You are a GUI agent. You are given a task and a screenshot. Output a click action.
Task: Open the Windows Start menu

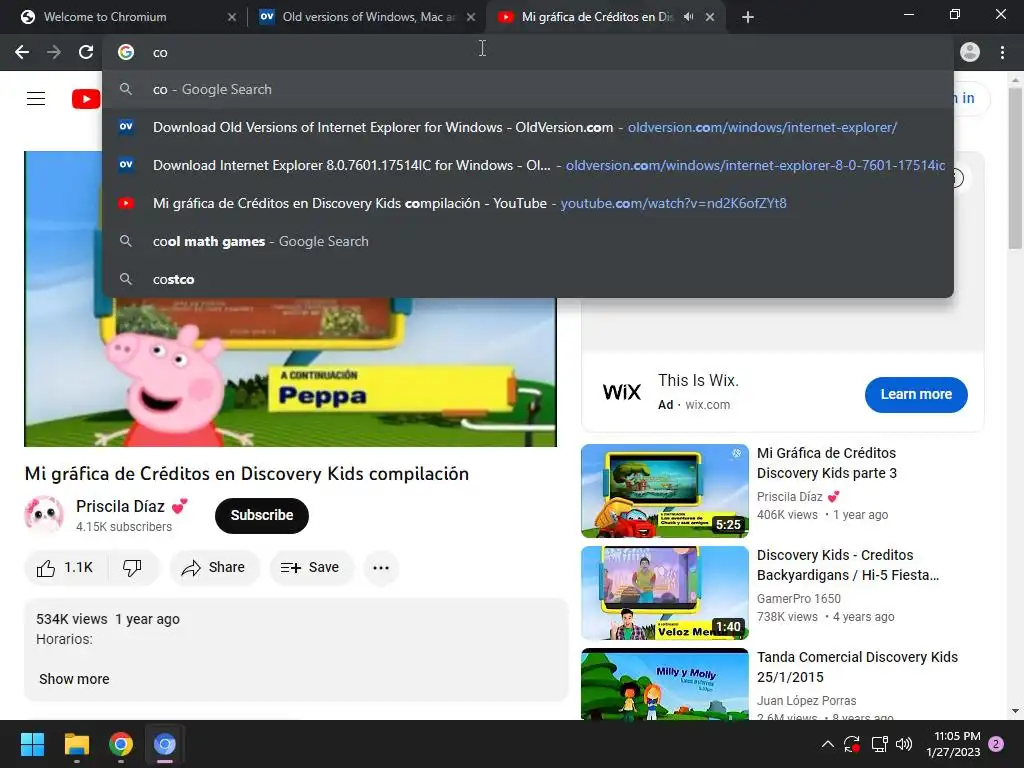32,744
